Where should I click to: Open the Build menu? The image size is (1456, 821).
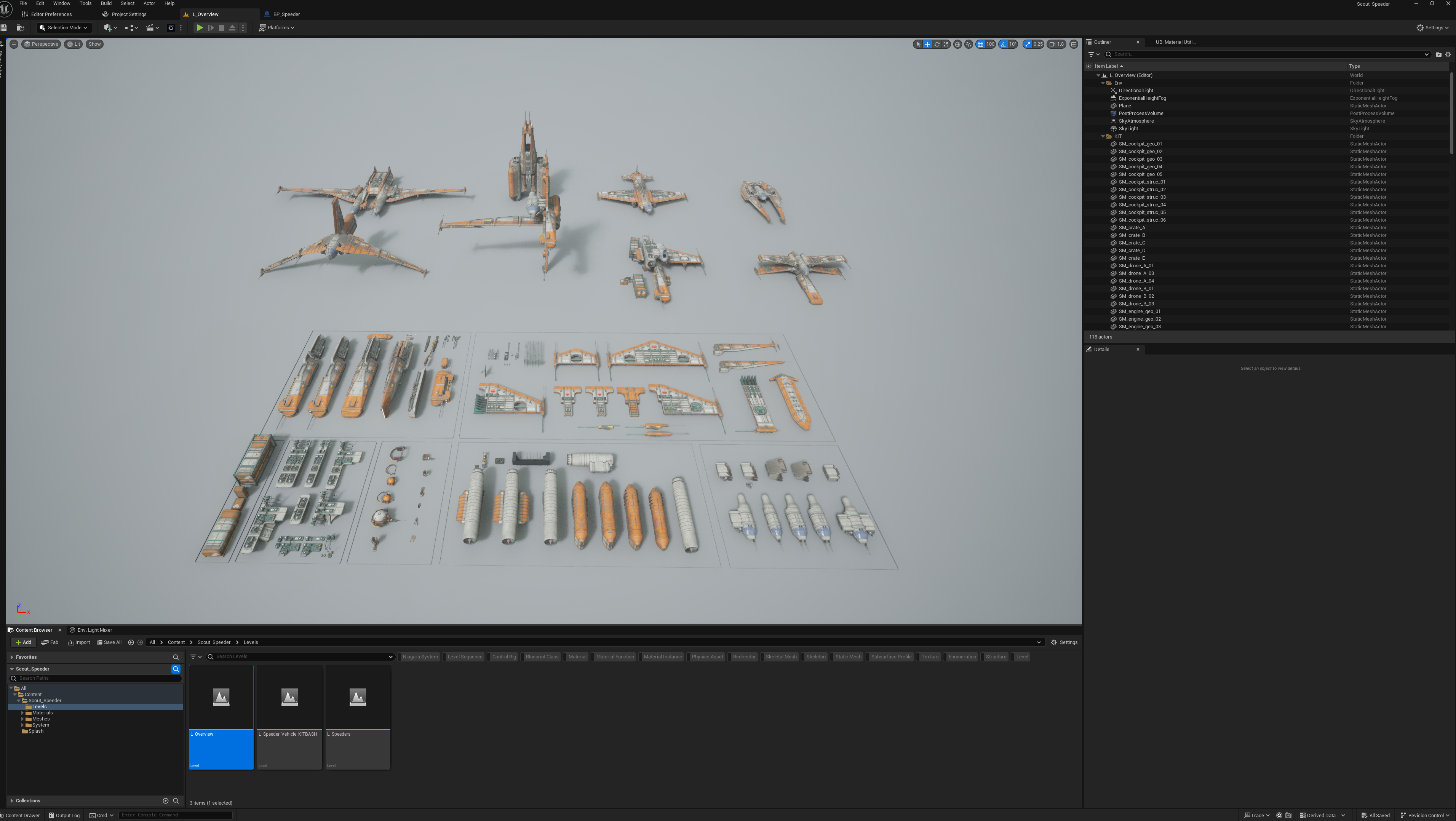(x=106, y=3)
